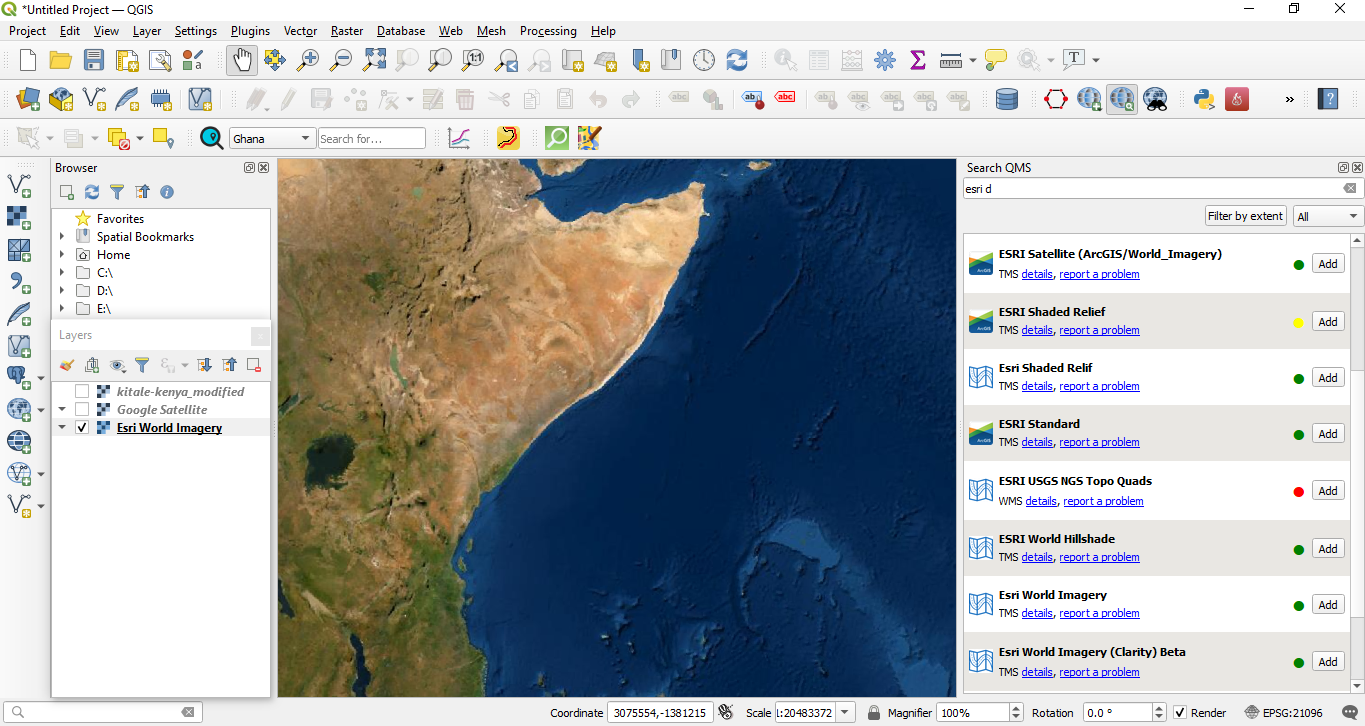Open the toolbar overflow chevron
This screenshot has height=726, width=1365.
pos(1289,99)
